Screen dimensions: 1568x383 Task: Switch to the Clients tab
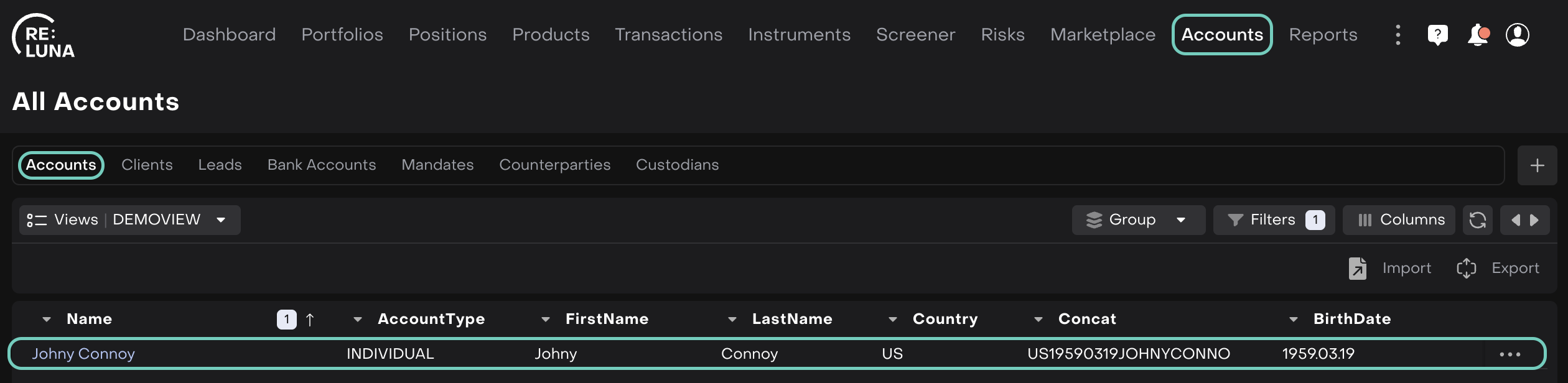147,165
